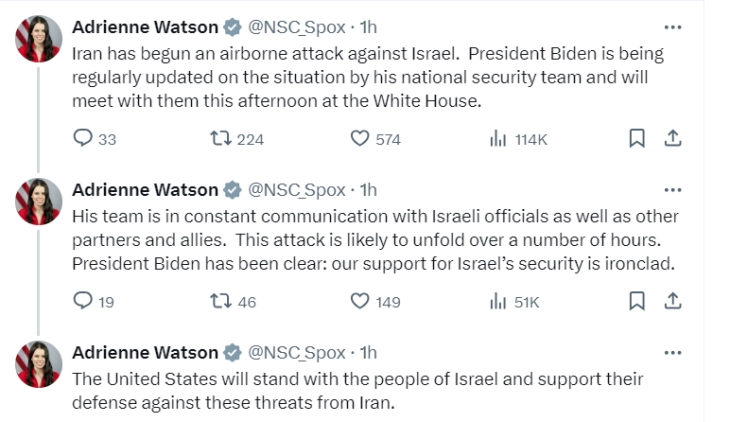Like the tweet with 149 likes
This screenshot has width=730, height=422.
[361, 301]
